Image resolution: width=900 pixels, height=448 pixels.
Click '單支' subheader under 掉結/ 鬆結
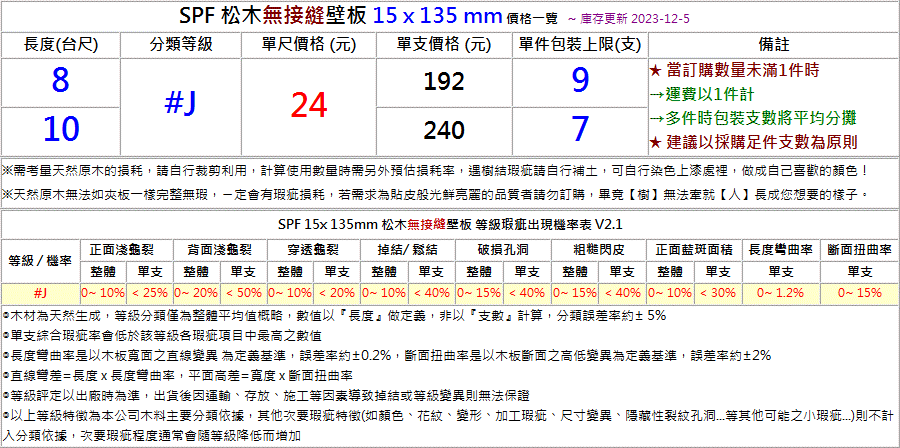tap(431, 271)
